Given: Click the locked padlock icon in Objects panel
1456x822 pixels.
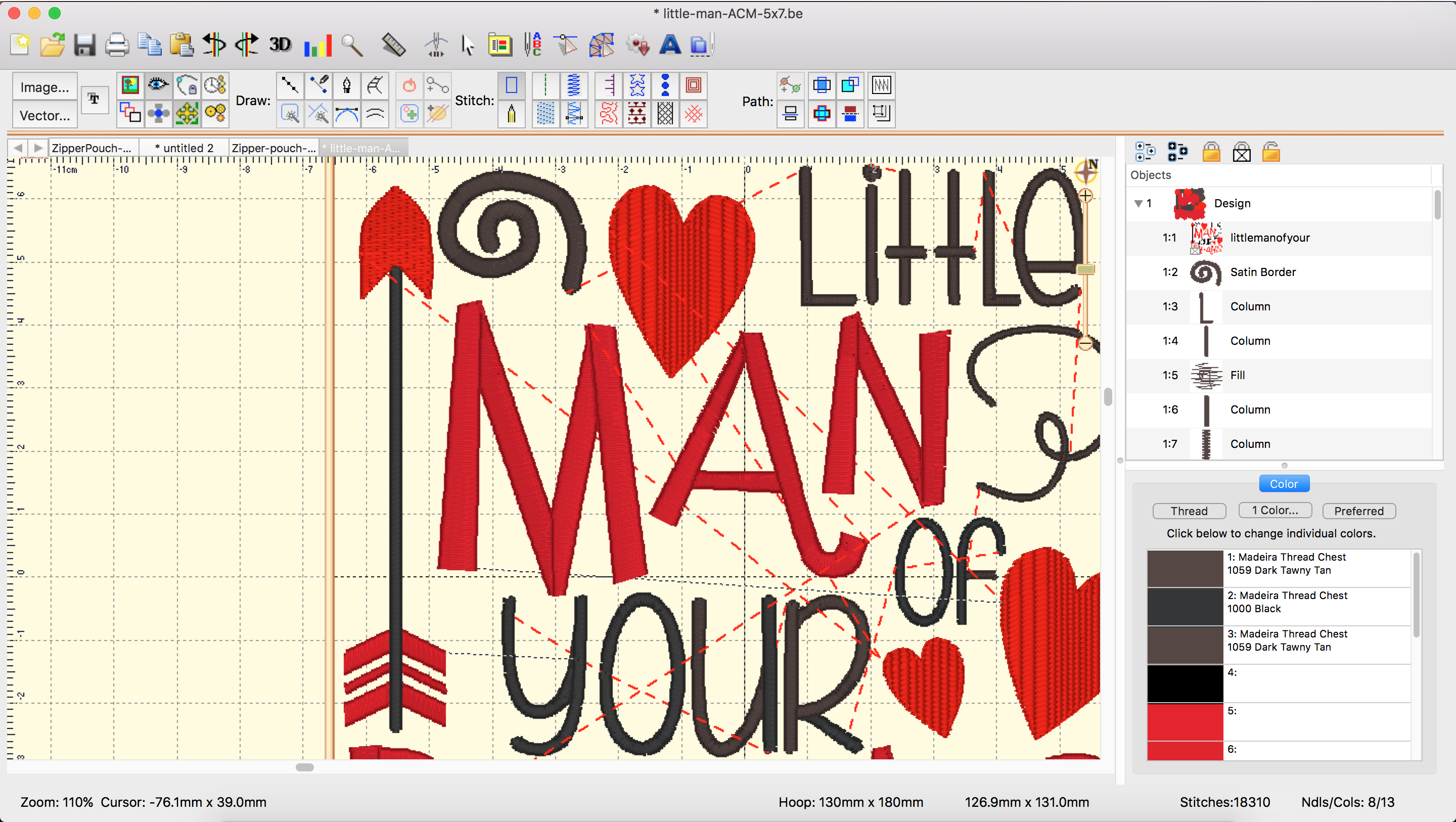Looking at the screenshot, I should (x=1211, y=152).
